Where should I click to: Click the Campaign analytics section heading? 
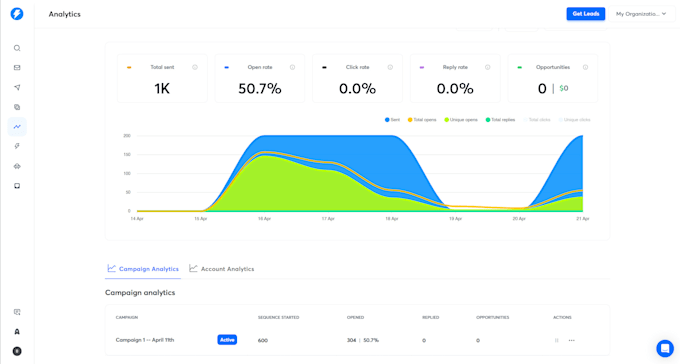click(140, 293)
